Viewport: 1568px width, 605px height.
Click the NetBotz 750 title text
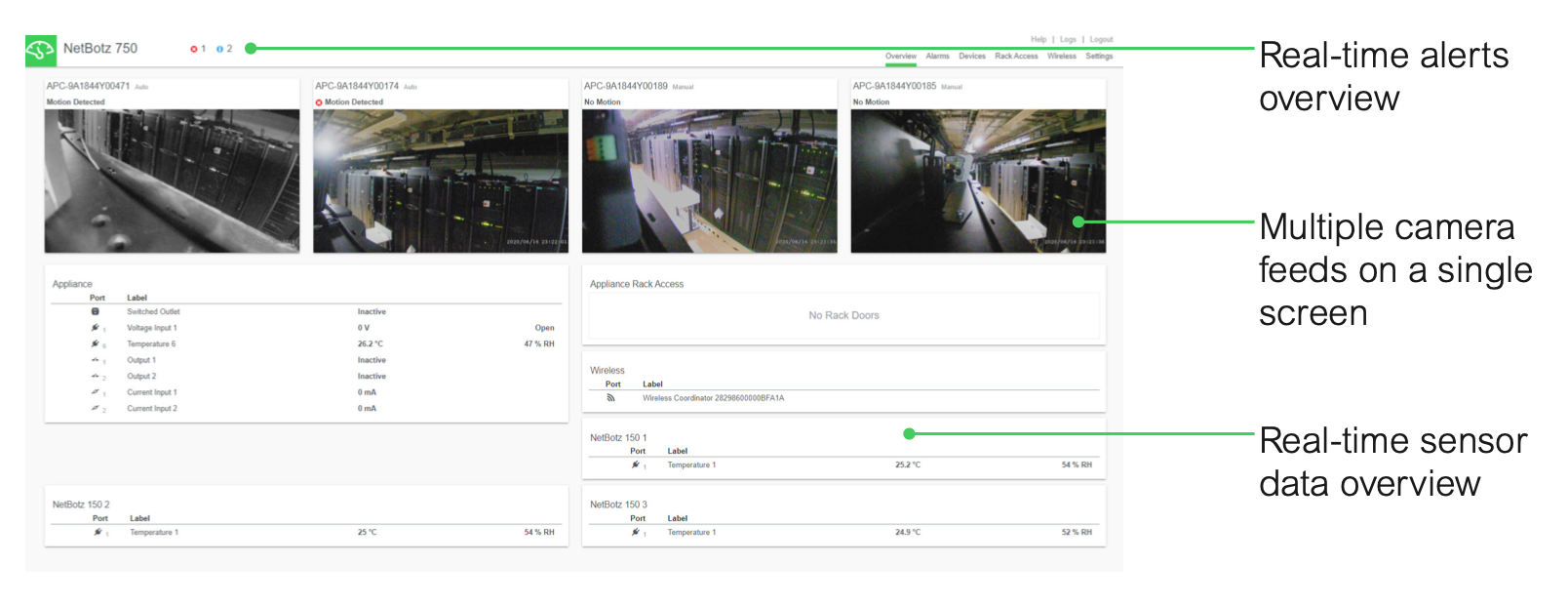pyautogui.click(x=100, y=48)
